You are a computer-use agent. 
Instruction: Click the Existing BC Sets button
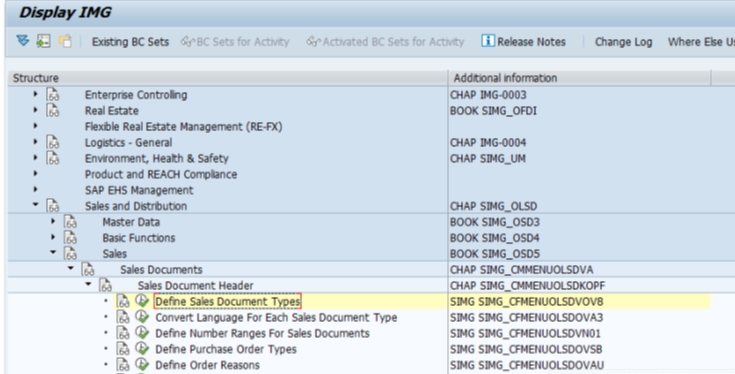(130, 42)
